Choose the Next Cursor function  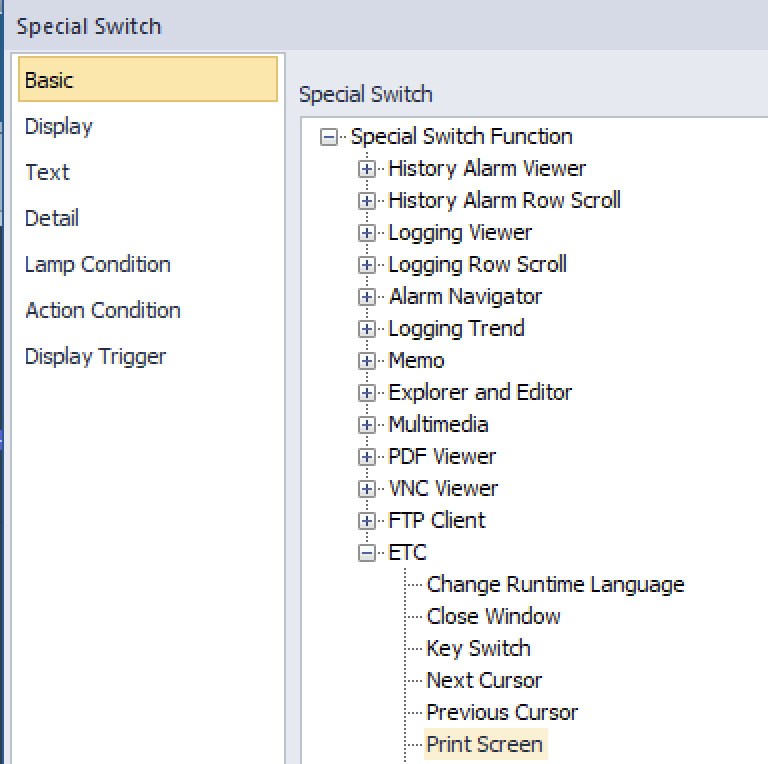484,680
